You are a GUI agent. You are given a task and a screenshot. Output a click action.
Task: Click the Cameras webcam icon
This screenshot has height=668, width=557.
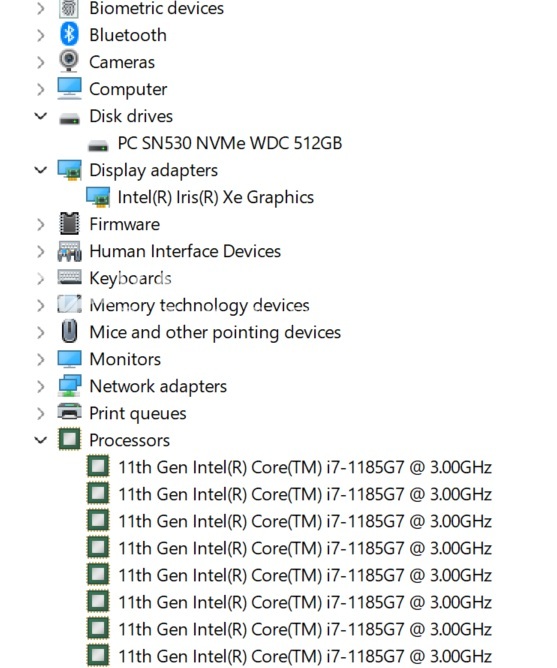pos(69,61)
